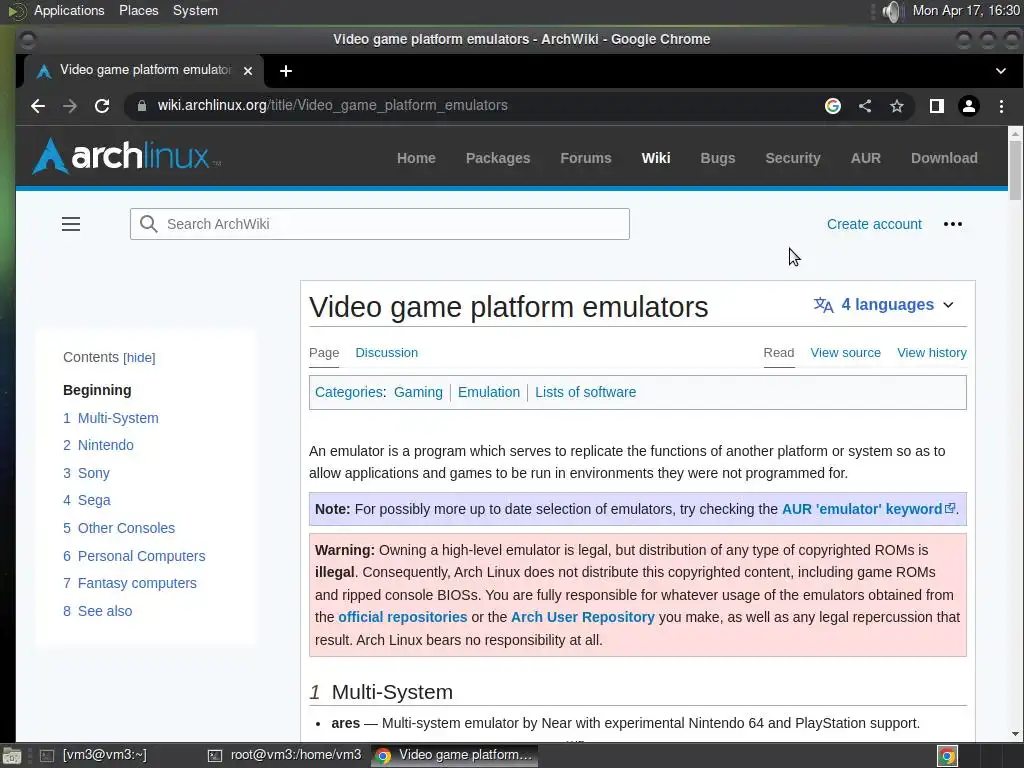Switch to root@vm3:/home/vm3 terminal in taskbar
This screenshot has width=1024, height=768.
pyautogui.click(x=285, y=756)
